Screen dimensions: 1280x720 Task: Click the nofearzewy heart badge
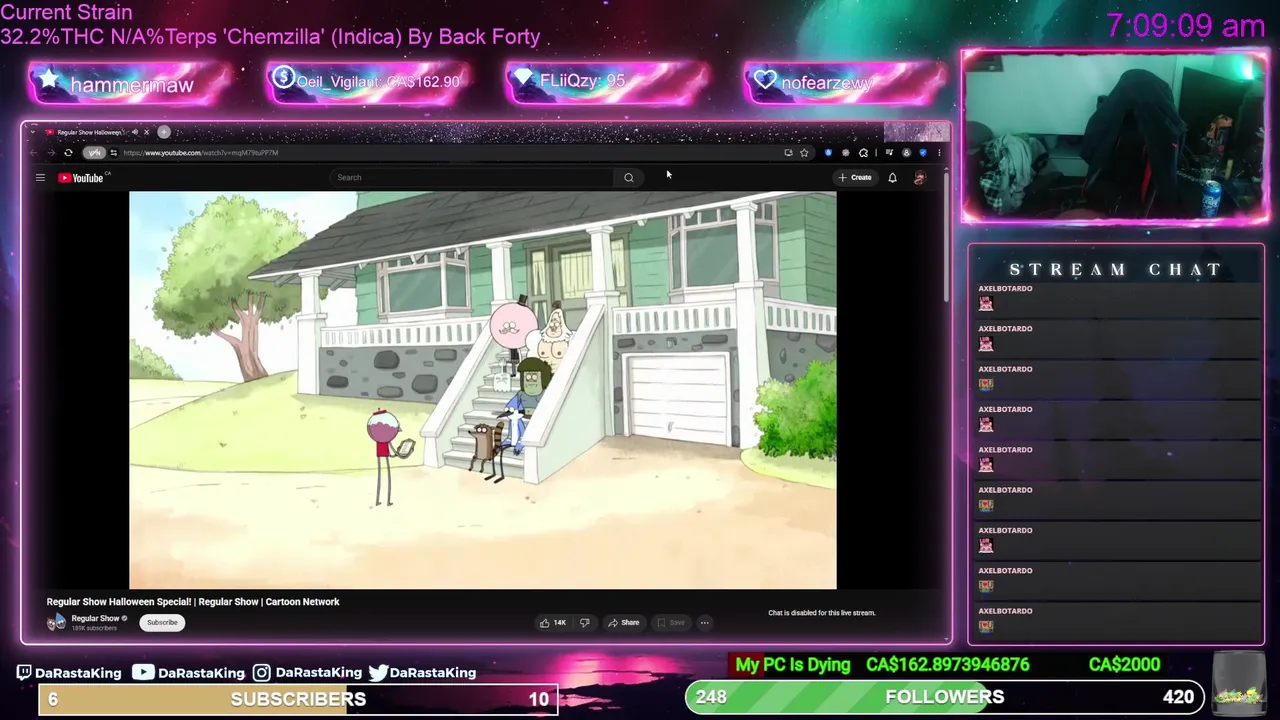[845, 83]
